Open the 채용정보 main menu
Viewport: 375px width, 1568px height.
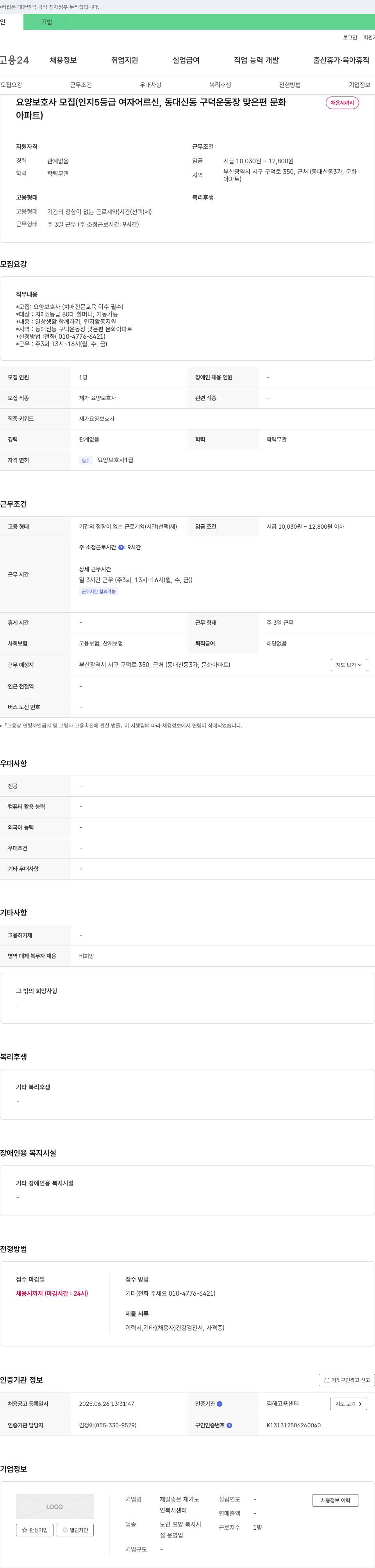[x=63, y=60]
